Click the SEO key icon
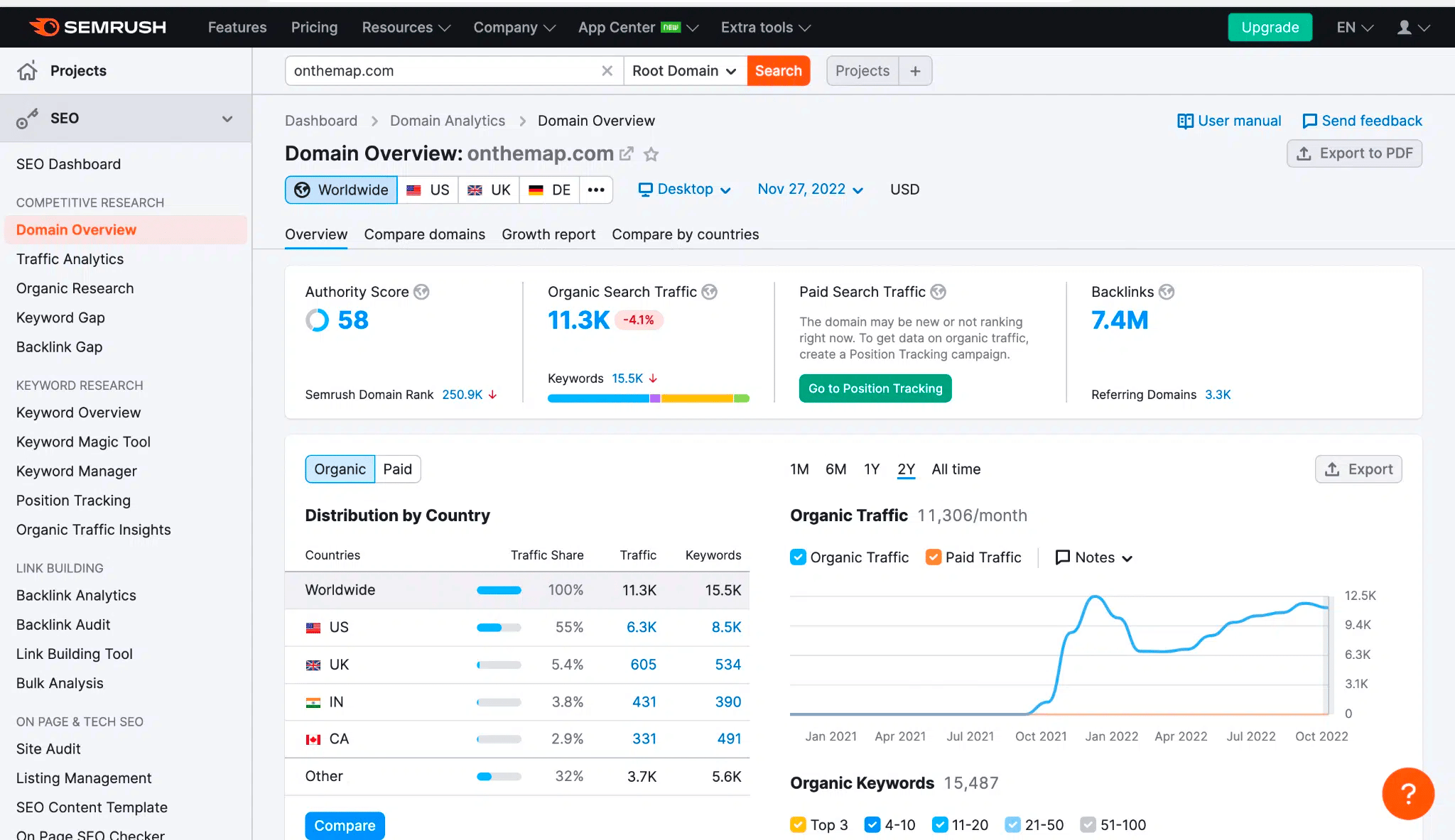This screenshot has width=1455, height=840. pos(27,119)
